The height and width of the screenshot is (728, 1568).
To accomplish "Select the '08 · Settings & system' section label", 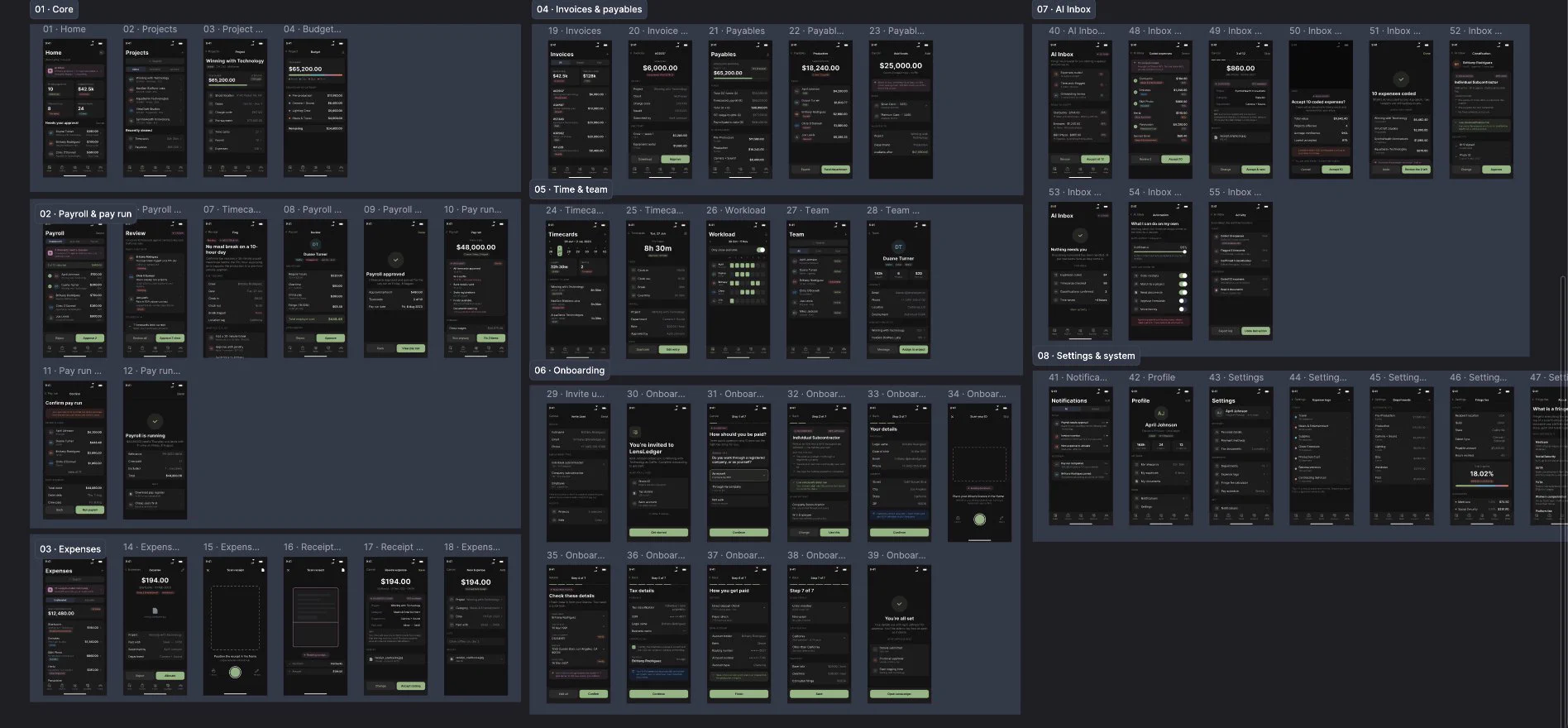I will click(x=1086, y=356).
